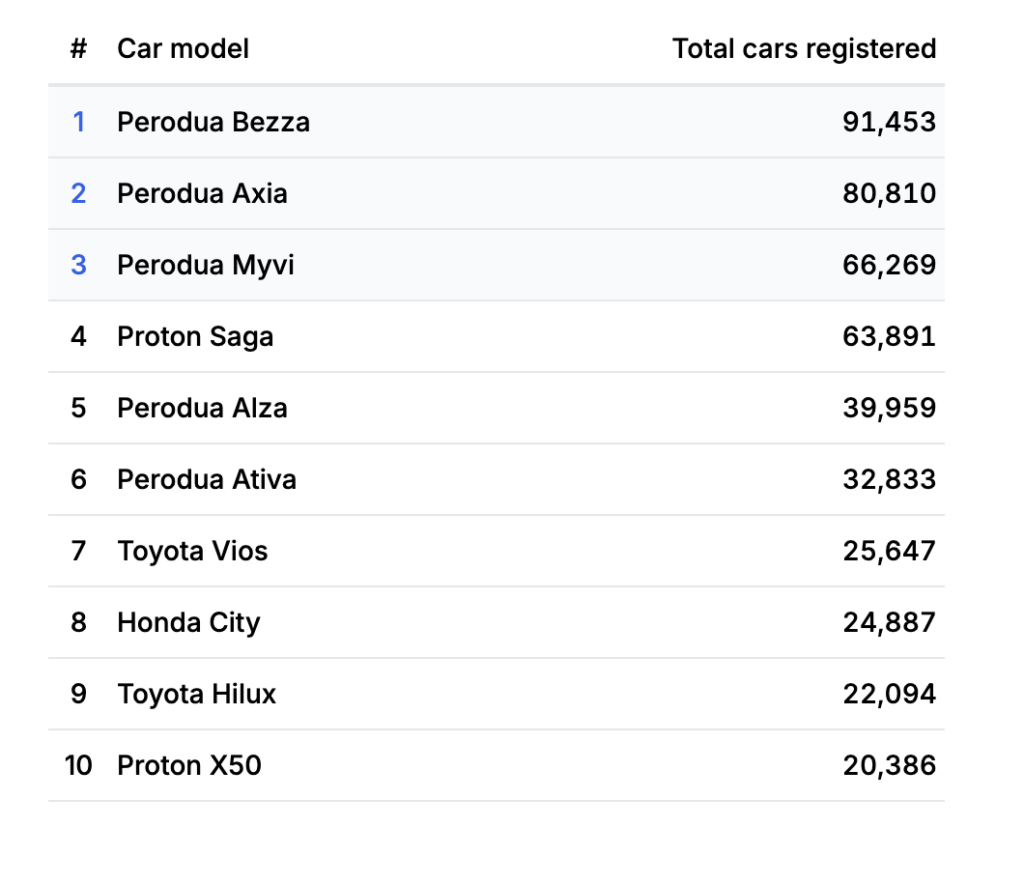Click the blue rank number 2
The height and width of the screenshot is (885, 1024).
[78, 193]
